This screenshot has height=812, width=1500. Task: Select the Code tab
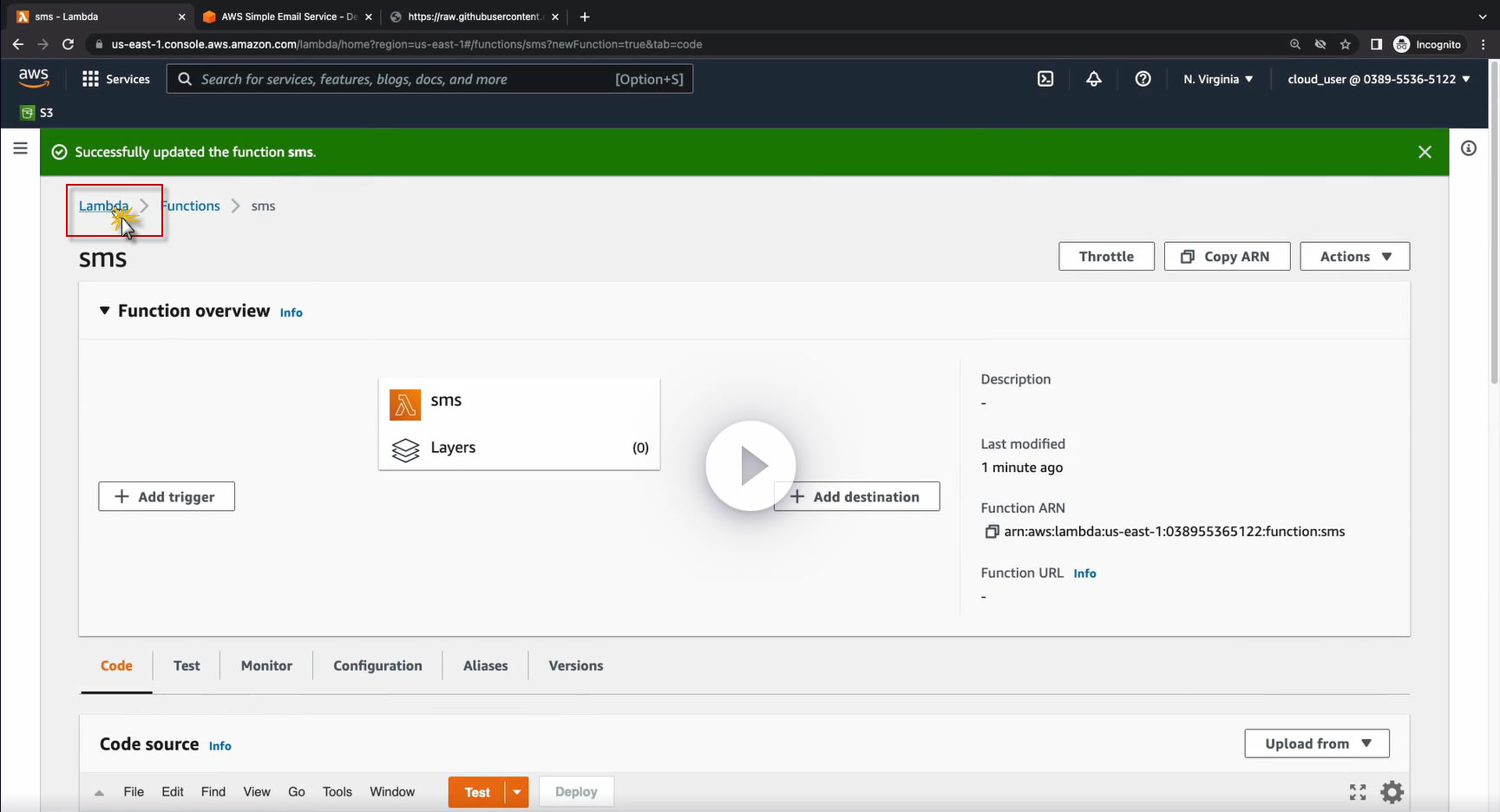point(116,665)
